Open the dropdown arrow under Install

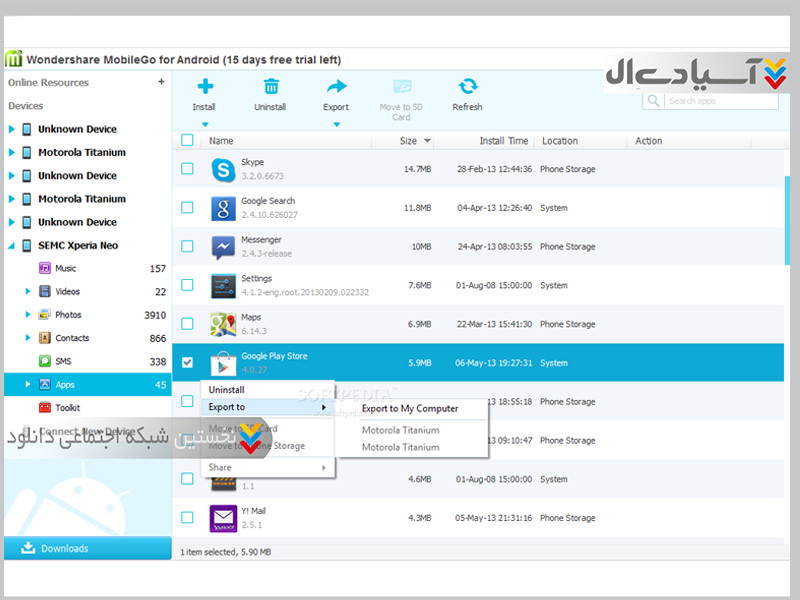204,125
